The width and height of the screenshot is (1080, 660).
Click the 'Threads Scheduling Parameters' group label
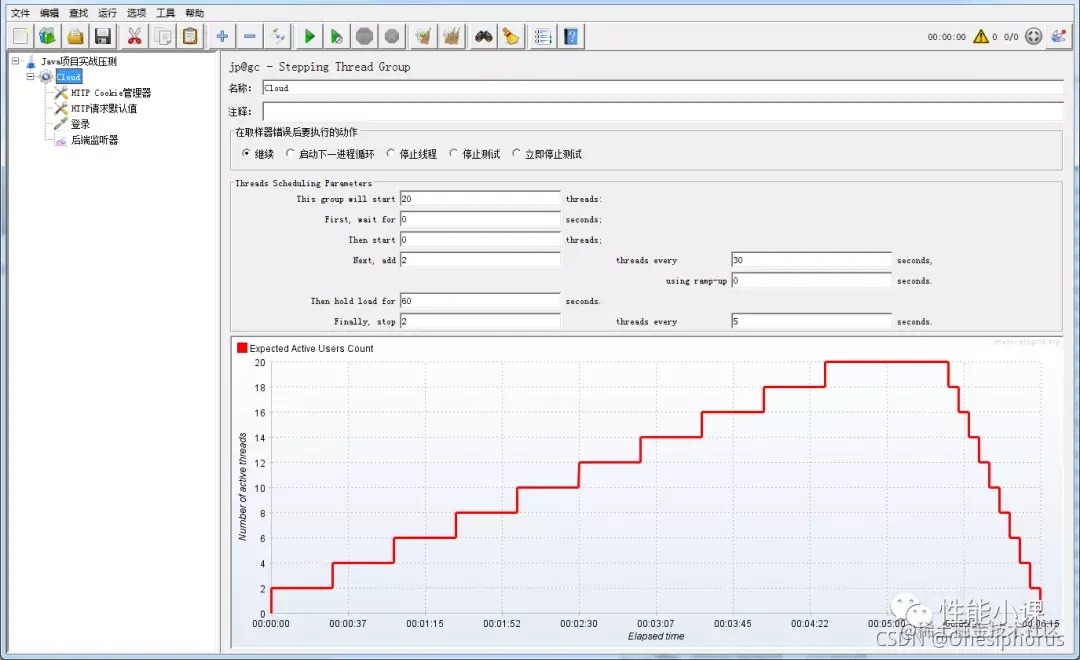[x=303, y=183]
